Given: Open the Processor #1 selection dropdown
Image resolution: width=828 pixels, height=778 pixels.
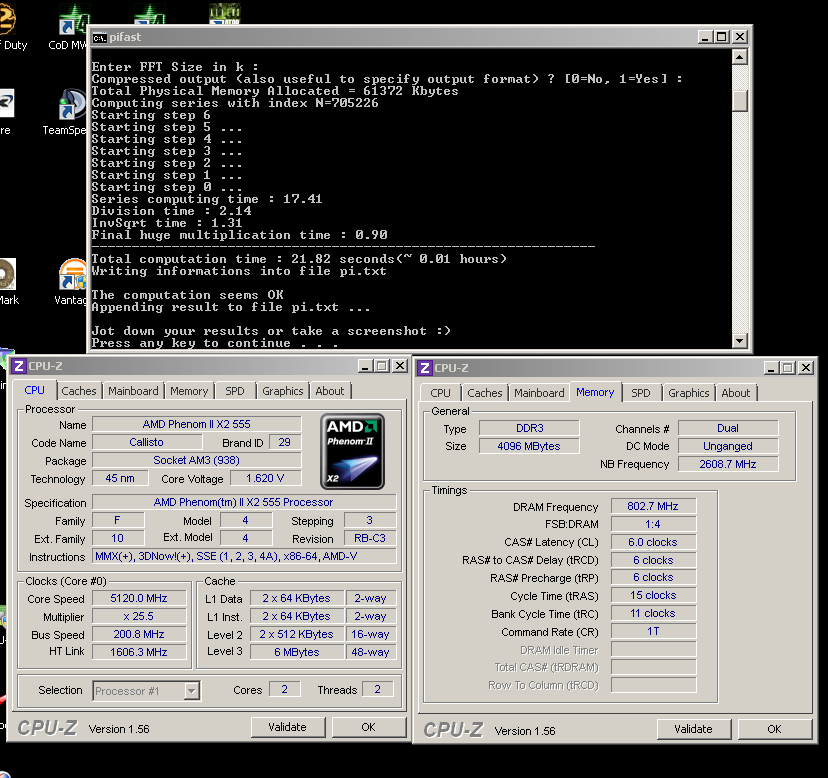Looking at the screenshot, I should 192,691.
